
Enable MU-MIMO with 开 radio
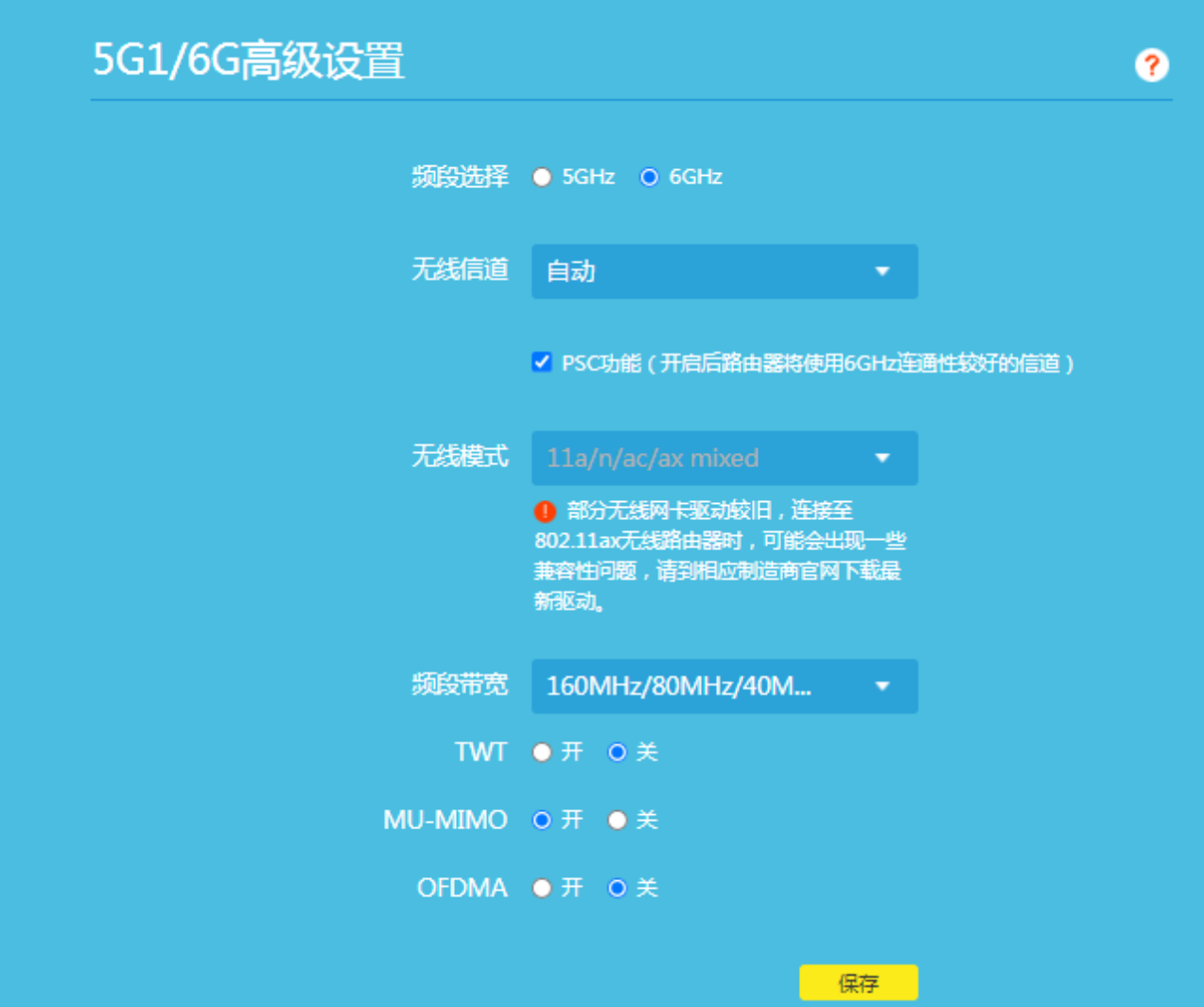point(542,820)
